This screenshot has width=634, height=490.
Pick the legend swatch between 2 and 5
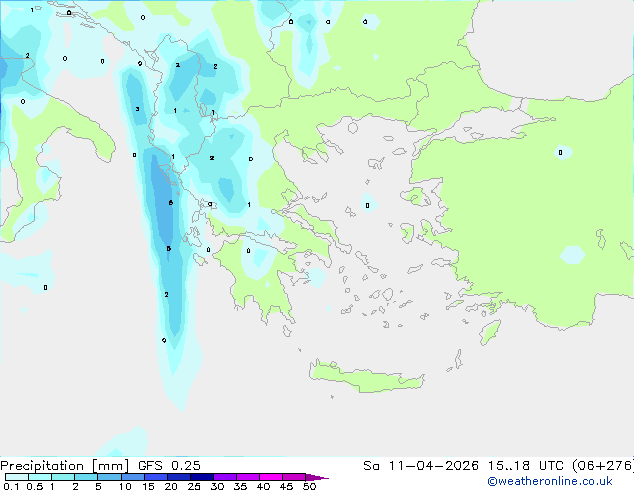point(86,477)
